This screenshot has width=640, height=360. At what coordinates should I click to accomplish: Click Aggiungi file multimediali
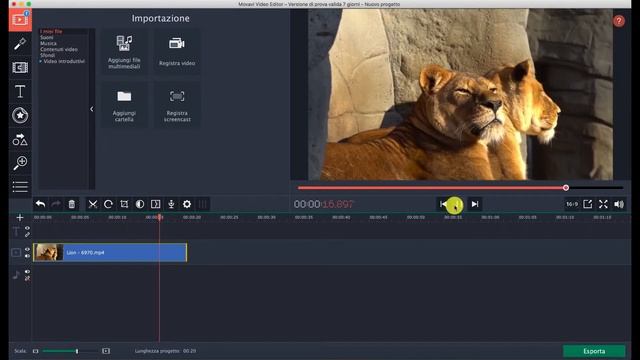[x=124, y=51]
